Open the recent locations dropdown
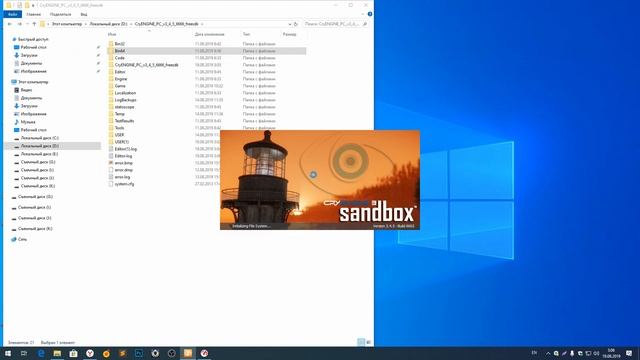 (x=27, y=24)
